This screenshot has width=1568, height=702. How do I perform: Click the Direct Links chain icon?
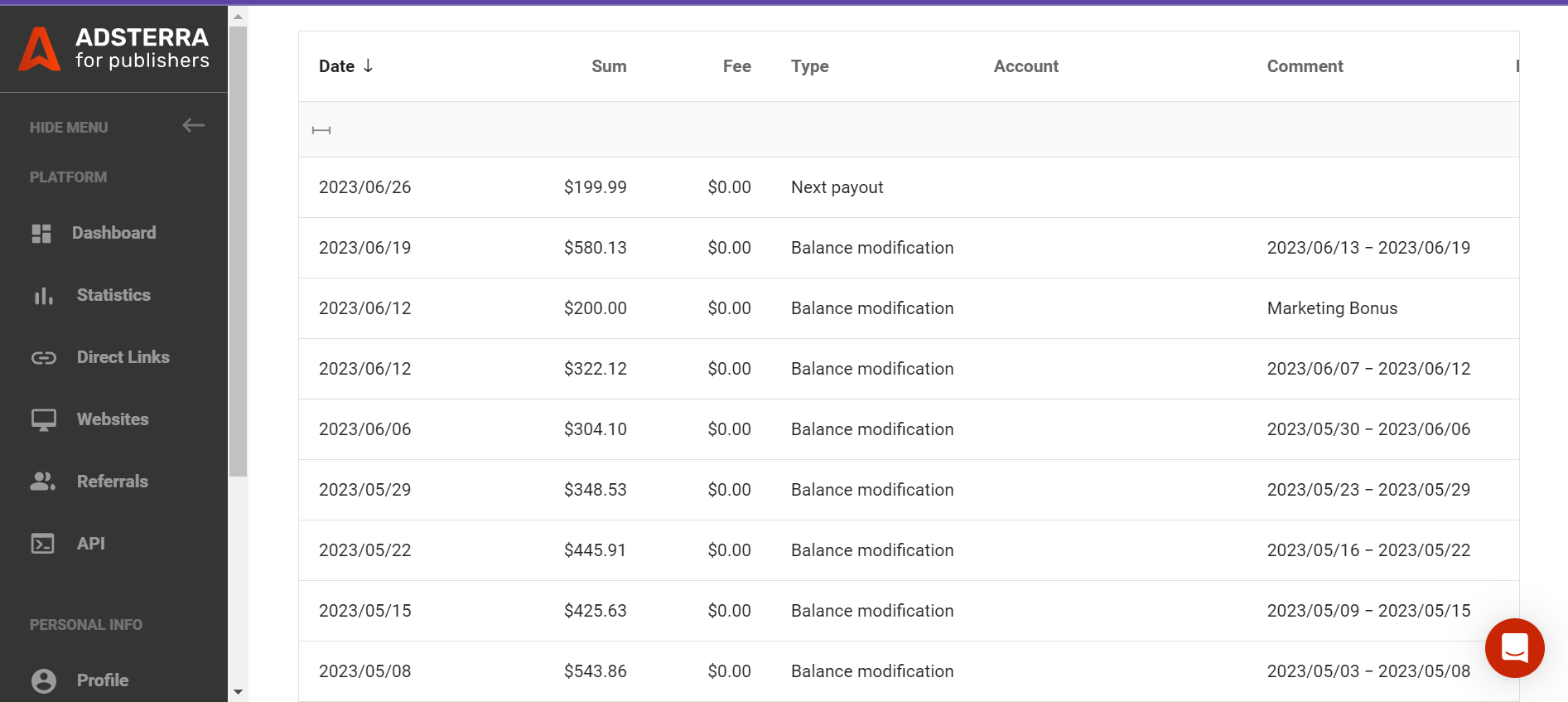pyautogui.click(x=43, y=358)
